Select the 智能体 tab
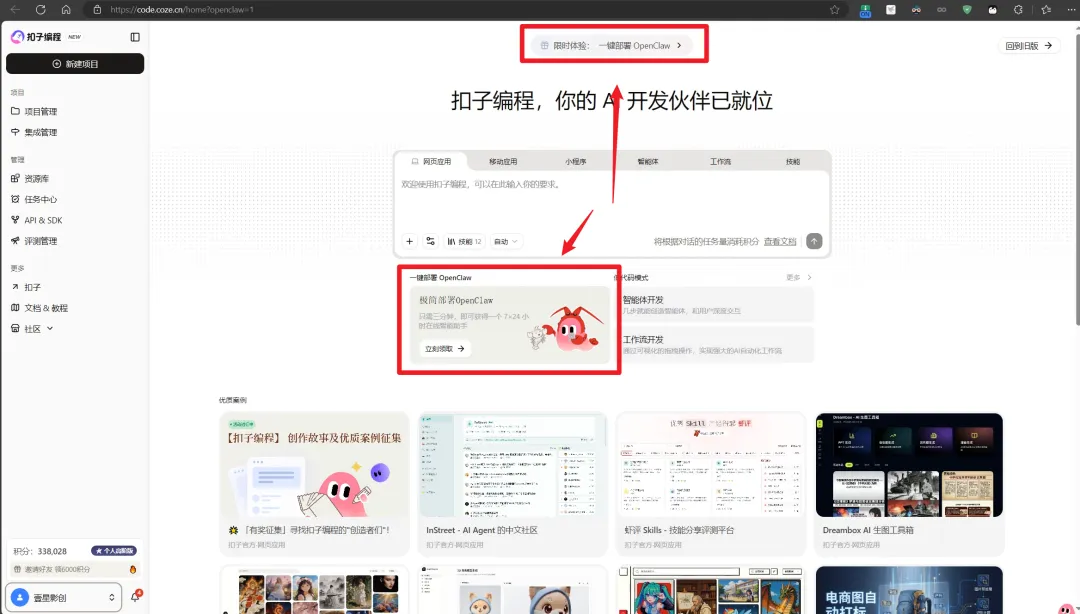This screenshot has height=614, width=1080. 648,161
